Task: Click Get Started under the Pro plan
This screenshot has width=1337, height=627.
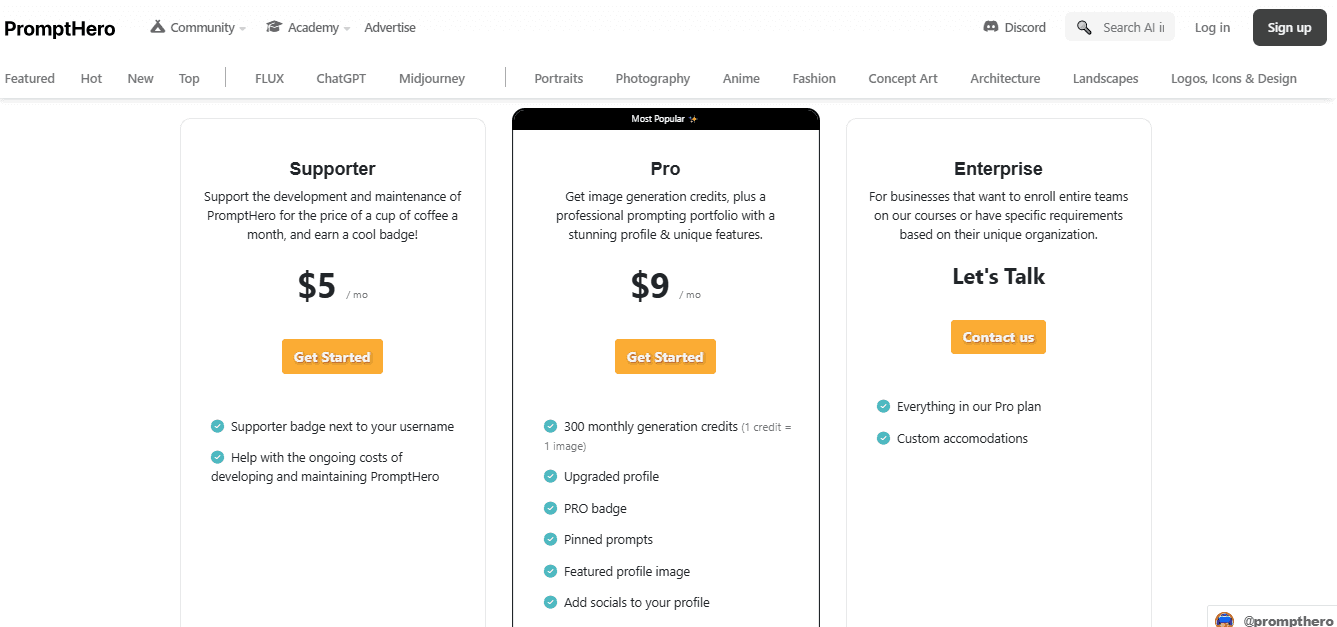Action: (x=665, y=356)
